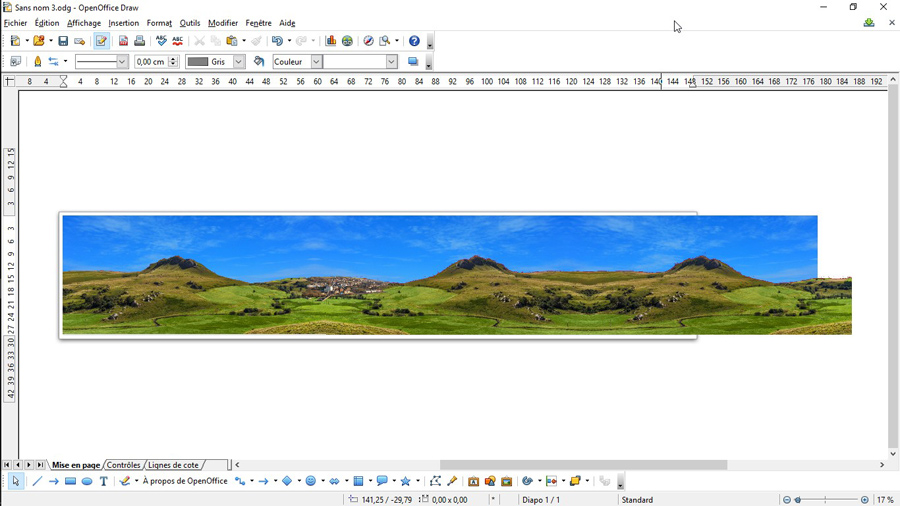The image size is (900, 506).
Task: Select the Ellipse drawing tool
Action: click(x=87, y=481)
